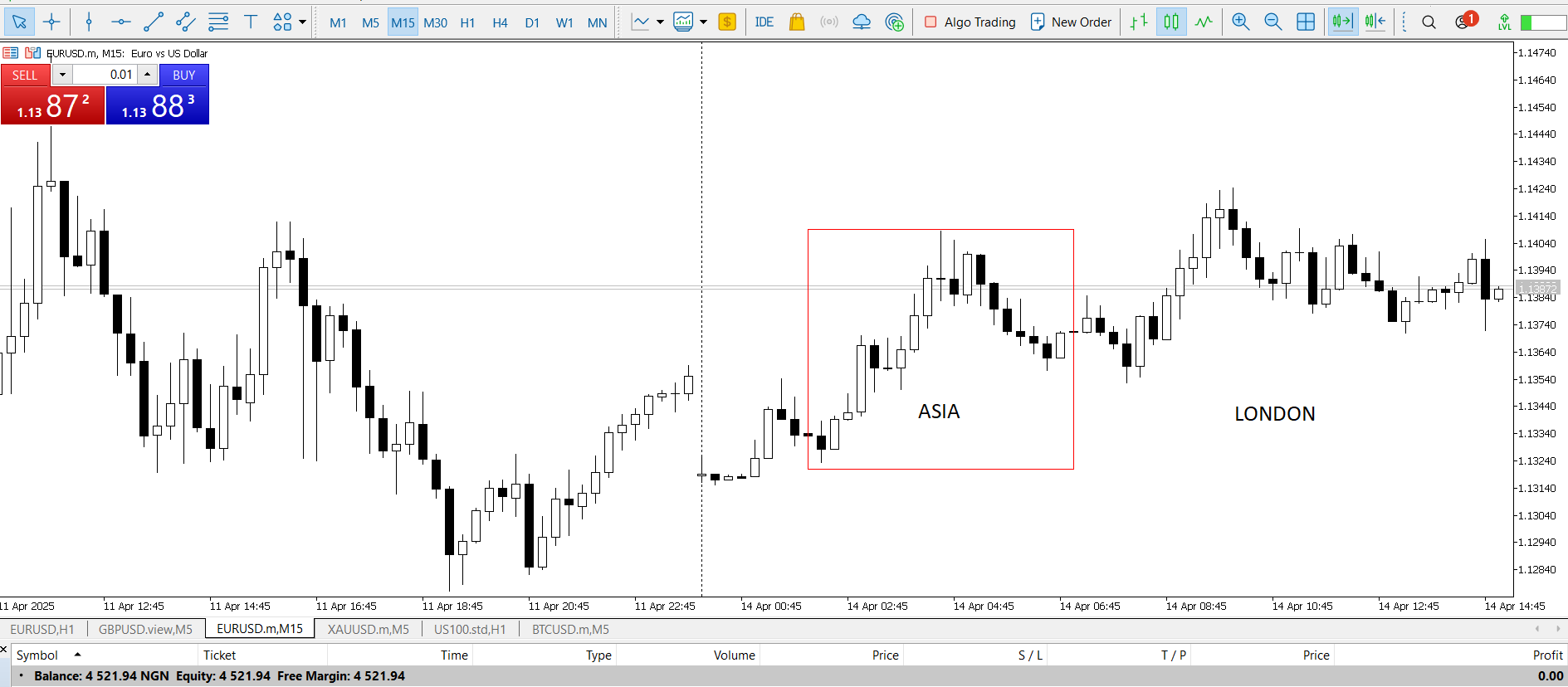The width and height of the screenshot is (1568, 687).
Task: Select the crosshair tool
Action: click(x=51, y=22)
